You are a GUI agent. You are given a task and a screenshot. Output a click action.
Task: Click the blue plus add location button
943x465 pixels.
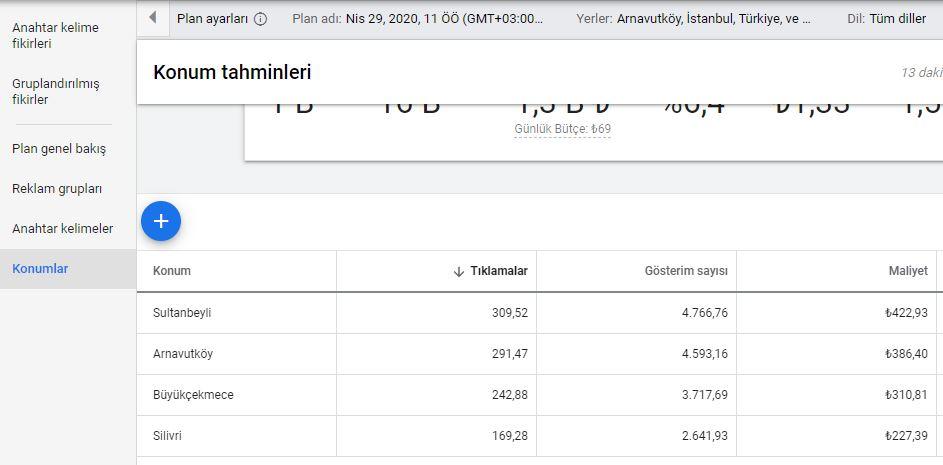161,221
